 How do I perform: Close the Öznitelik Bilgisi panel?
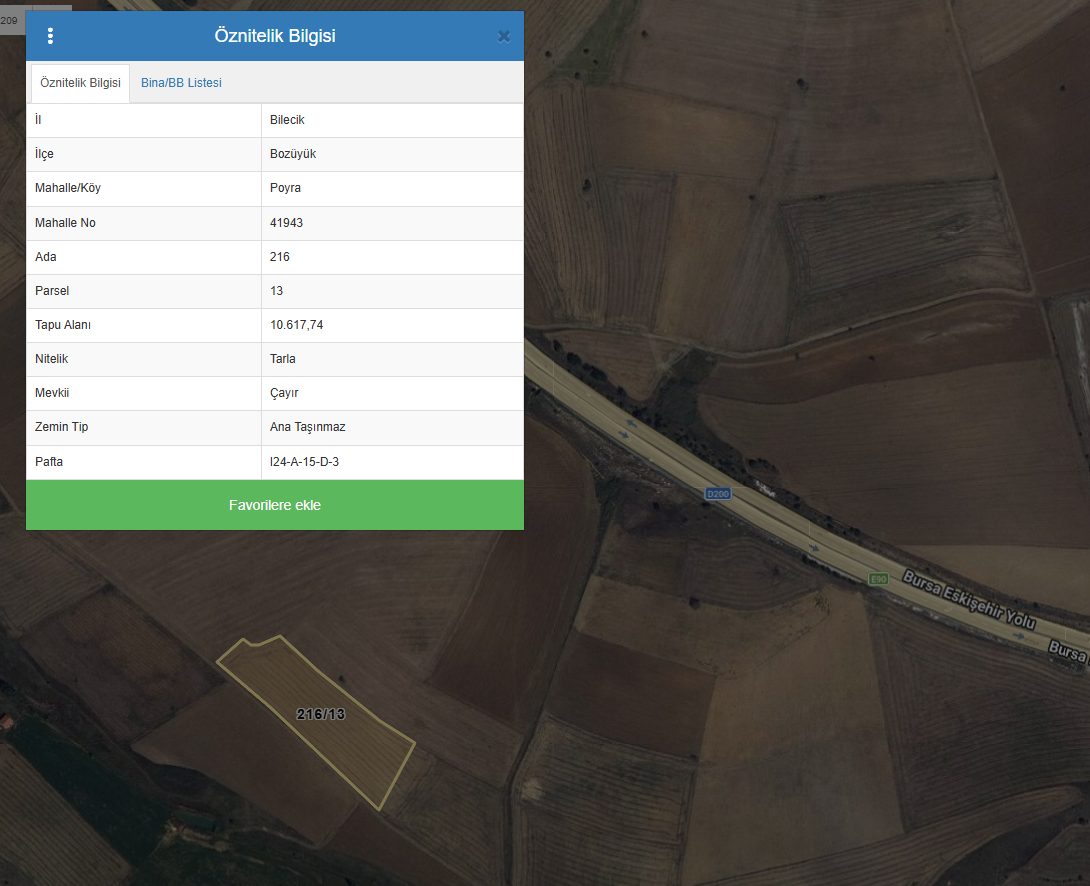click(504, 36)
